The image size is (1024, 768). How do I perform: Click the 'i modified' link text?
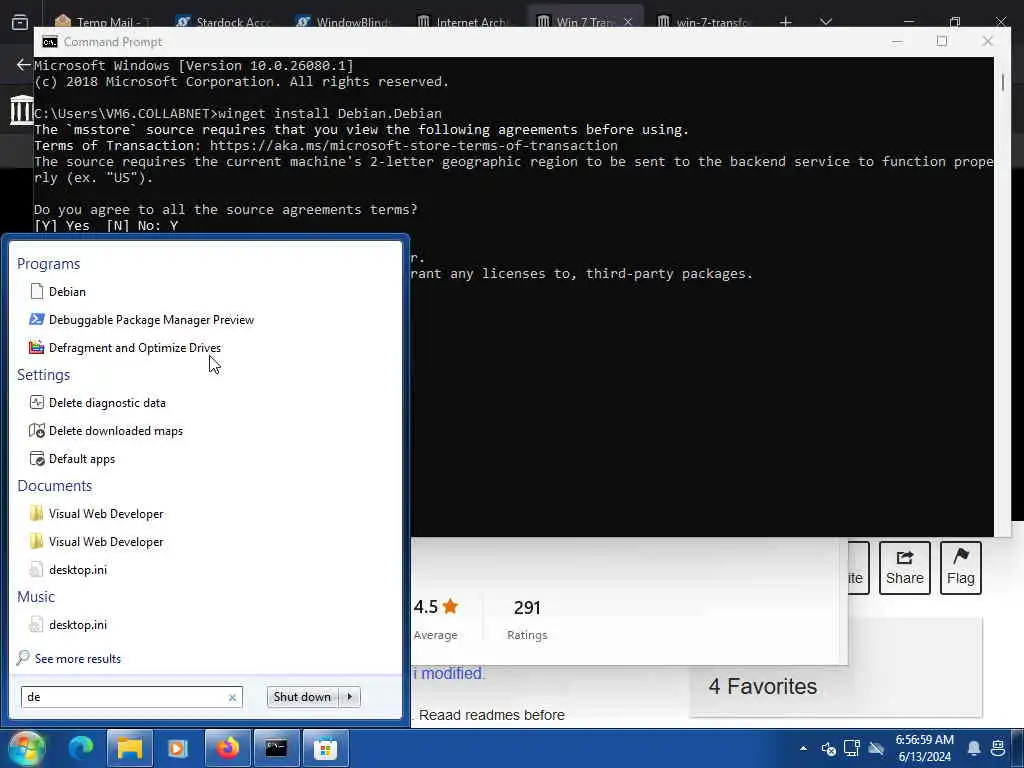click(x=449, y=673)
